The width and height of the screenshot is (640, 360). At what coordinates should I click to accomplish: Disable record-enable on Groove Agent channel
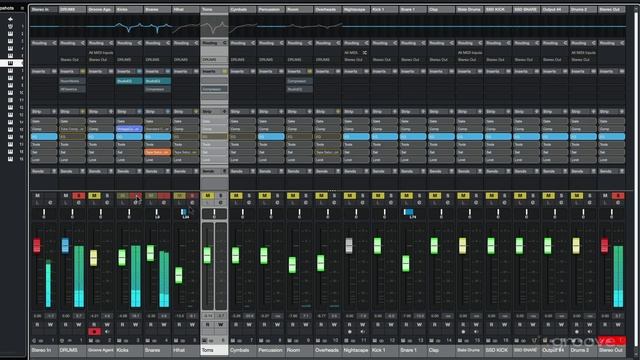pyautogui.click(x=94, y=332)
